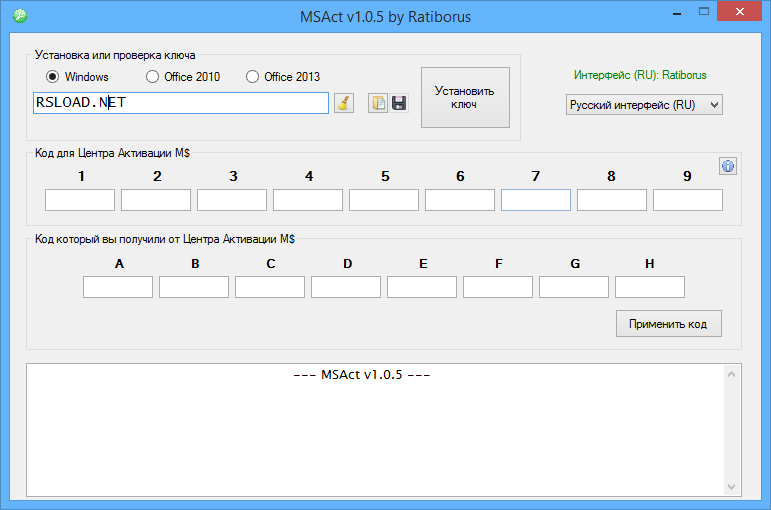
Task: Click received code field C
Action: pyautogui.click(x=270, y=287)
